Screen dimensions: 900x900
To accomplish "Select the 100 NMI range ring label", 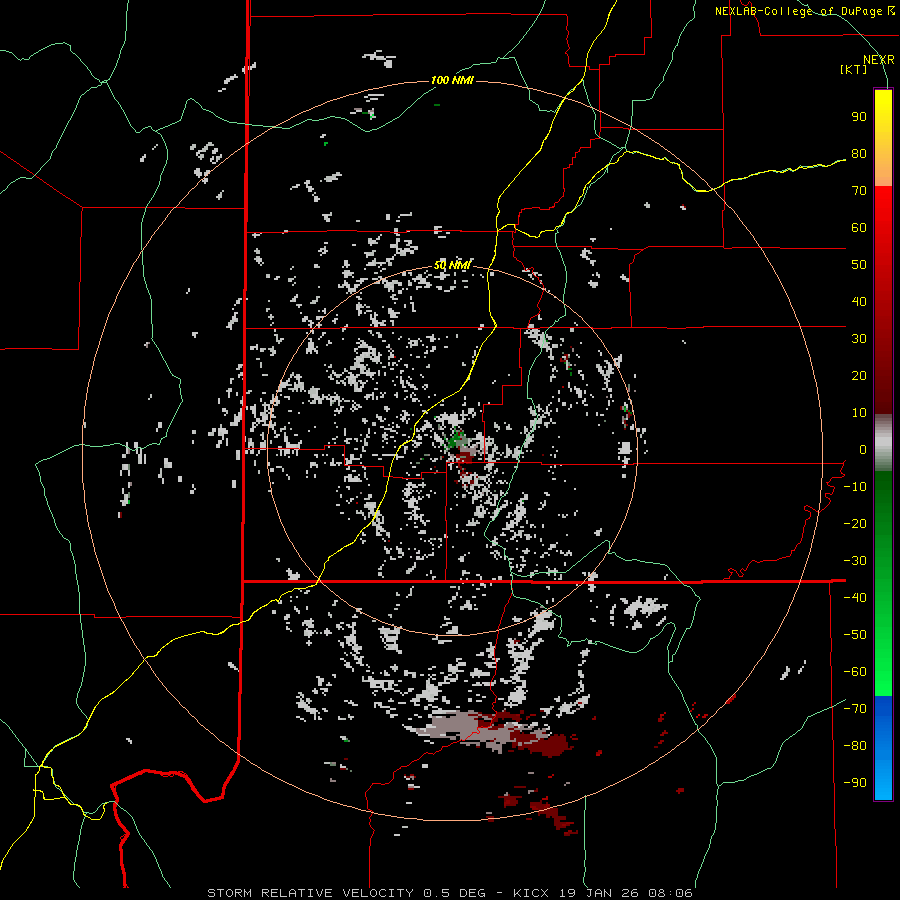I will coord(452,80).
